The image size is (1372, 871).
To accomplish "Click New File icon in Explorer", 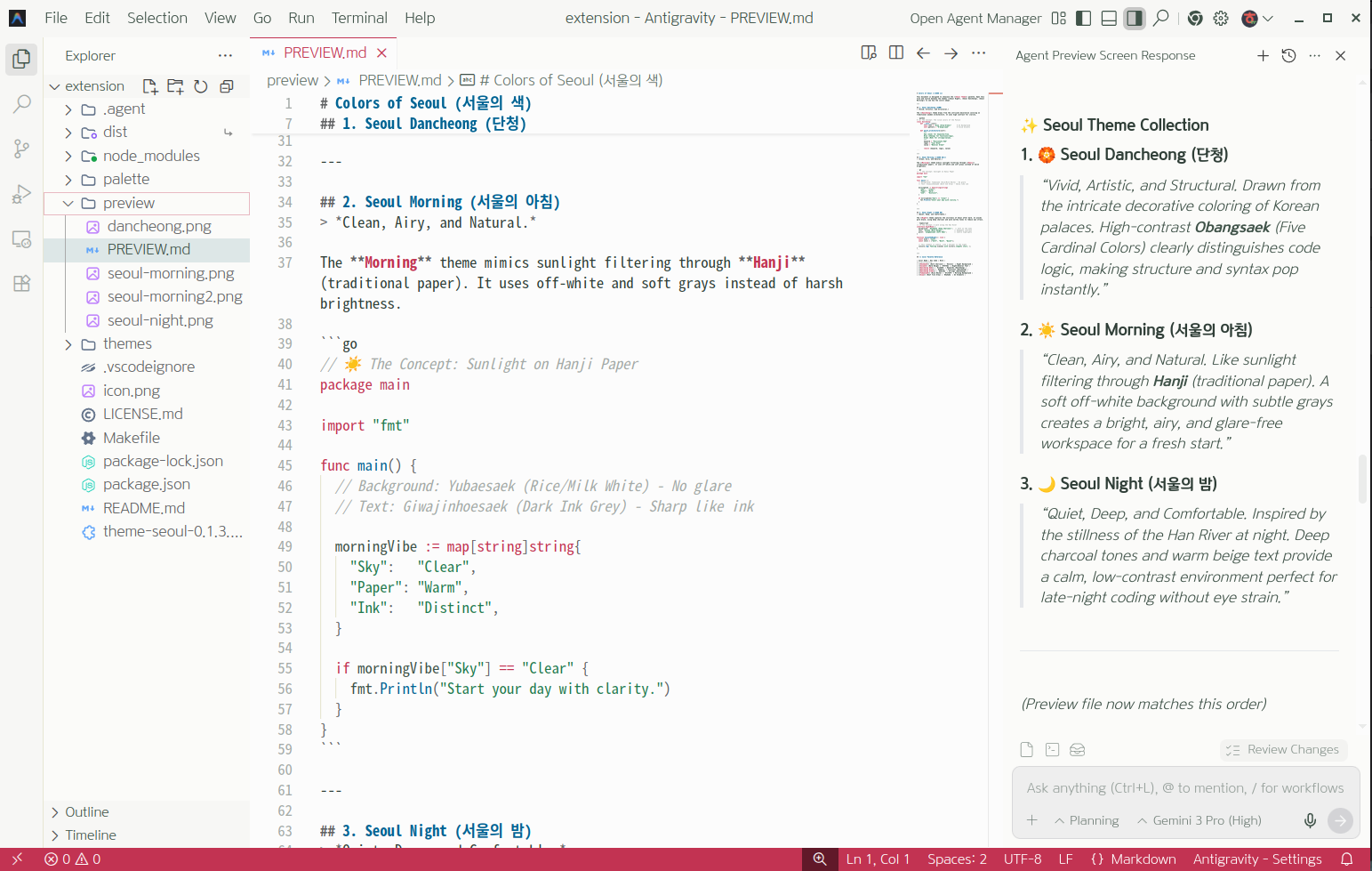I will tap(150, 86).
